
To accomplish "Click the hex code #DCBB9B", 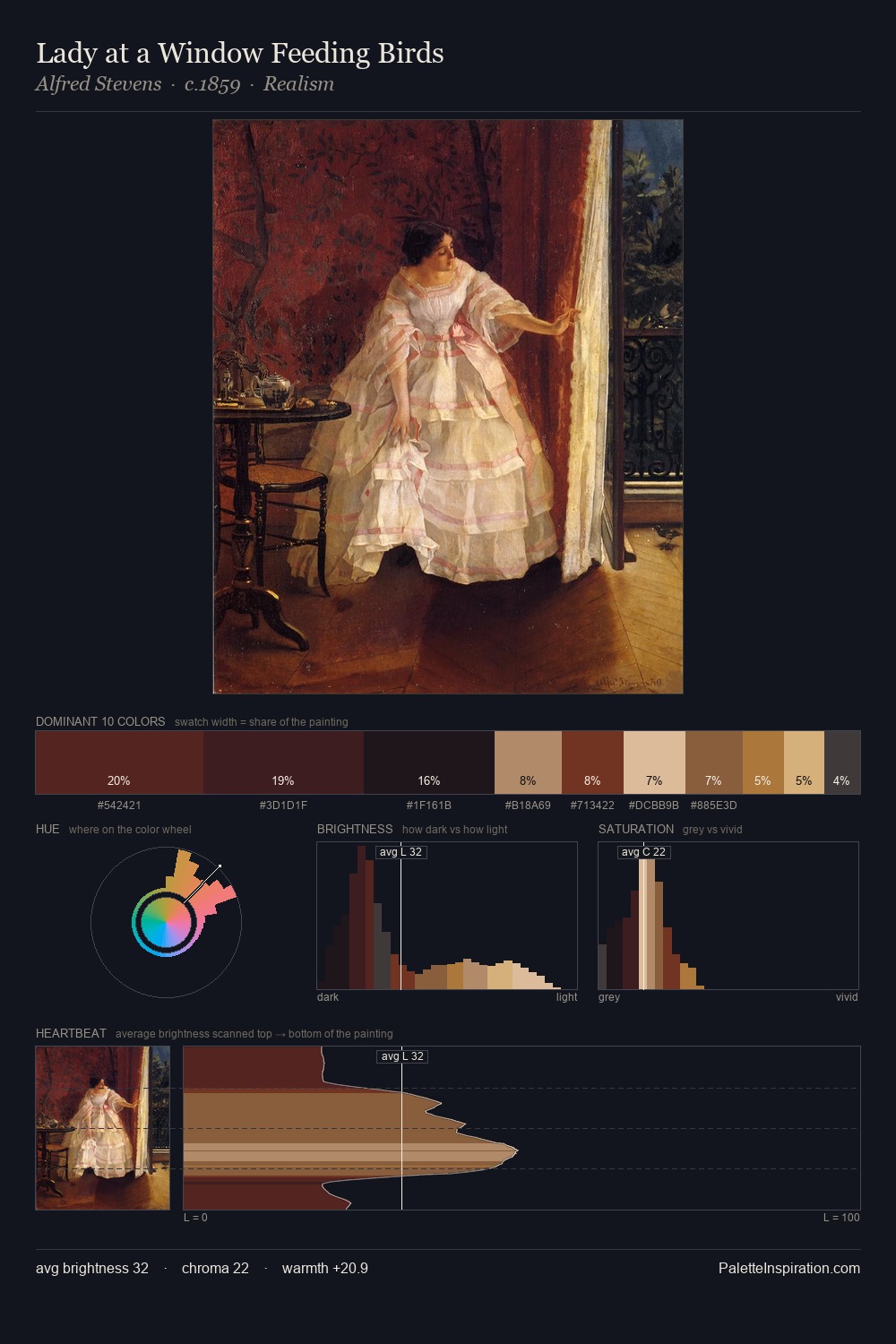I will pyautogui.click(x=654, y=806).
